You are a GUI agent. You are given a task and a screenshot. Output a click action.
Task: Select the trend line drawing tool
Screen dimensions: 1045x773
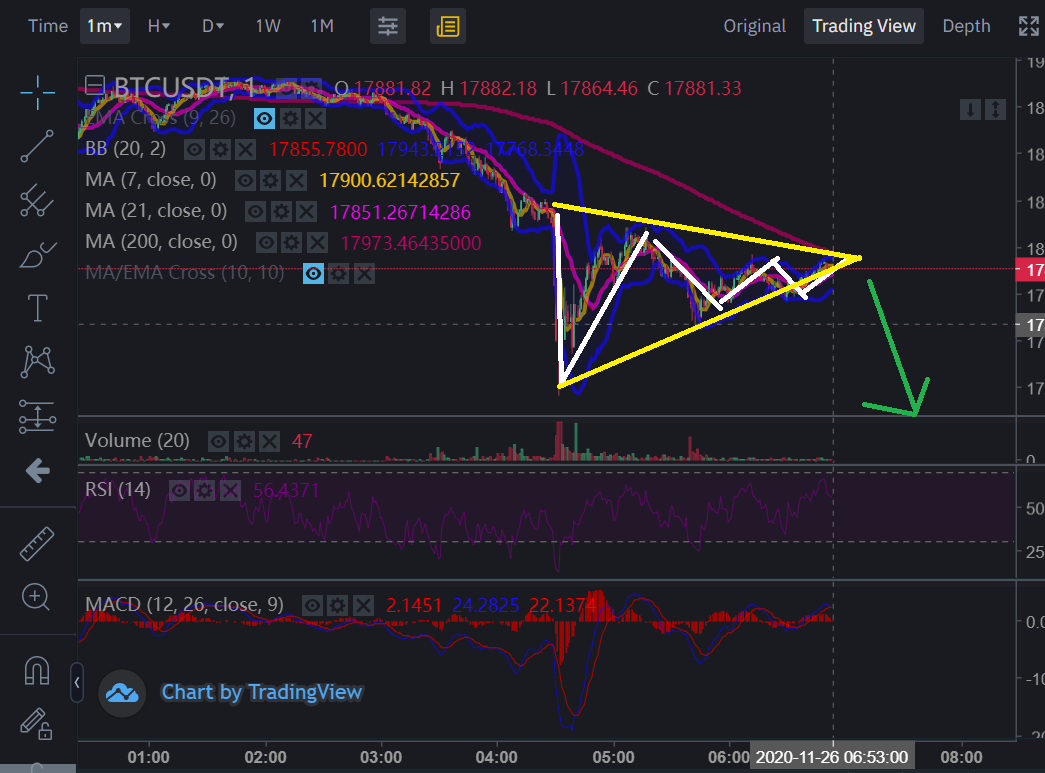tap(37, 146)
